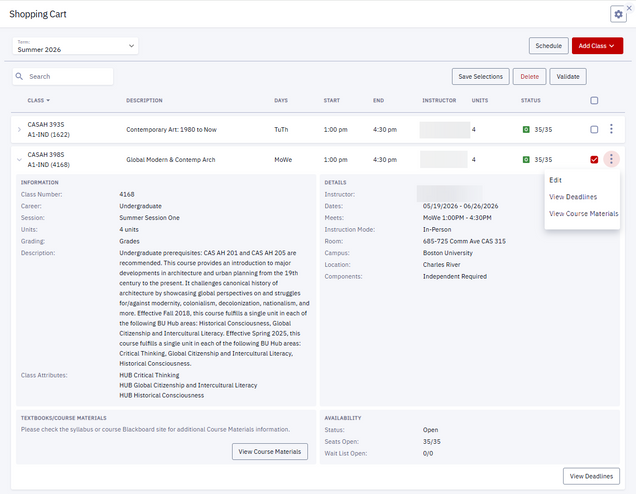Click the STATUS column header

pyautogui.click(x=531, y=100)
